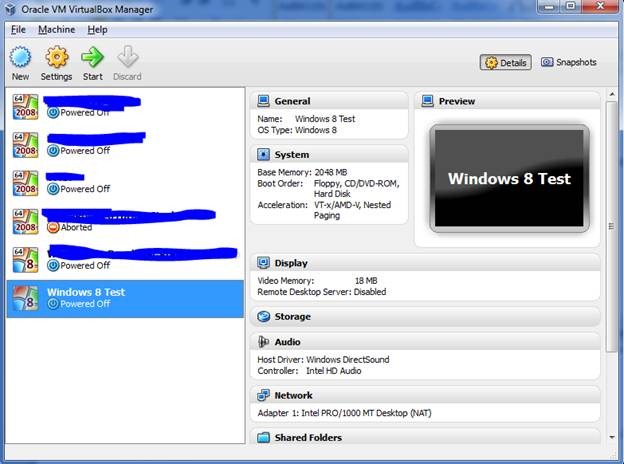The image size is (624, 464).
Task: Click the VirtualBox title bar app icon
Action: coord(11,8)
